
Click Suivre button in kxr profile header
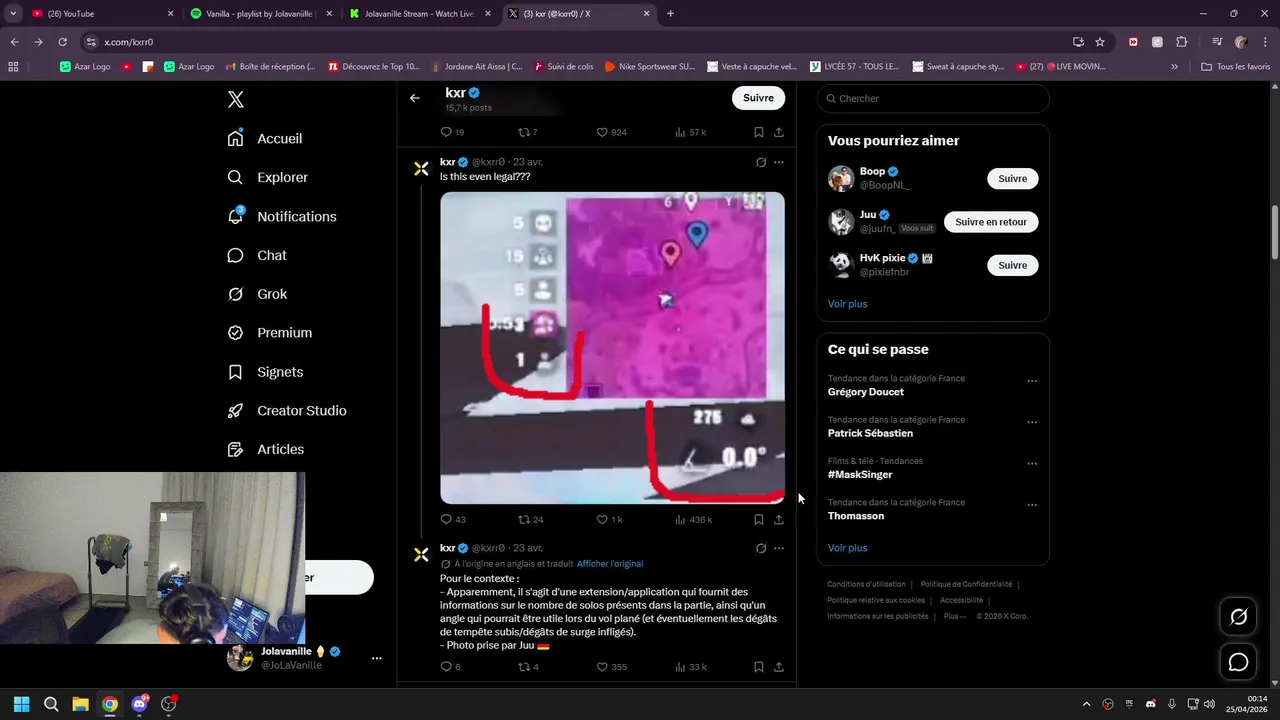pyautogui.click(x=758, y=98)
